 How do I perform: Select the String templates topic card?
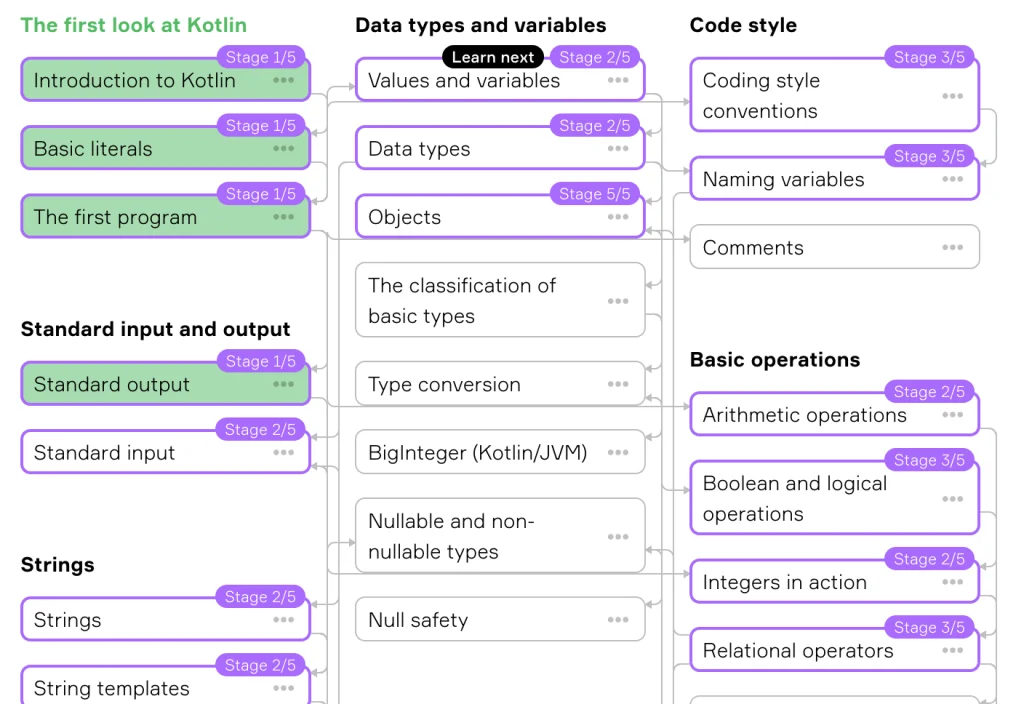tap(140, 688)
